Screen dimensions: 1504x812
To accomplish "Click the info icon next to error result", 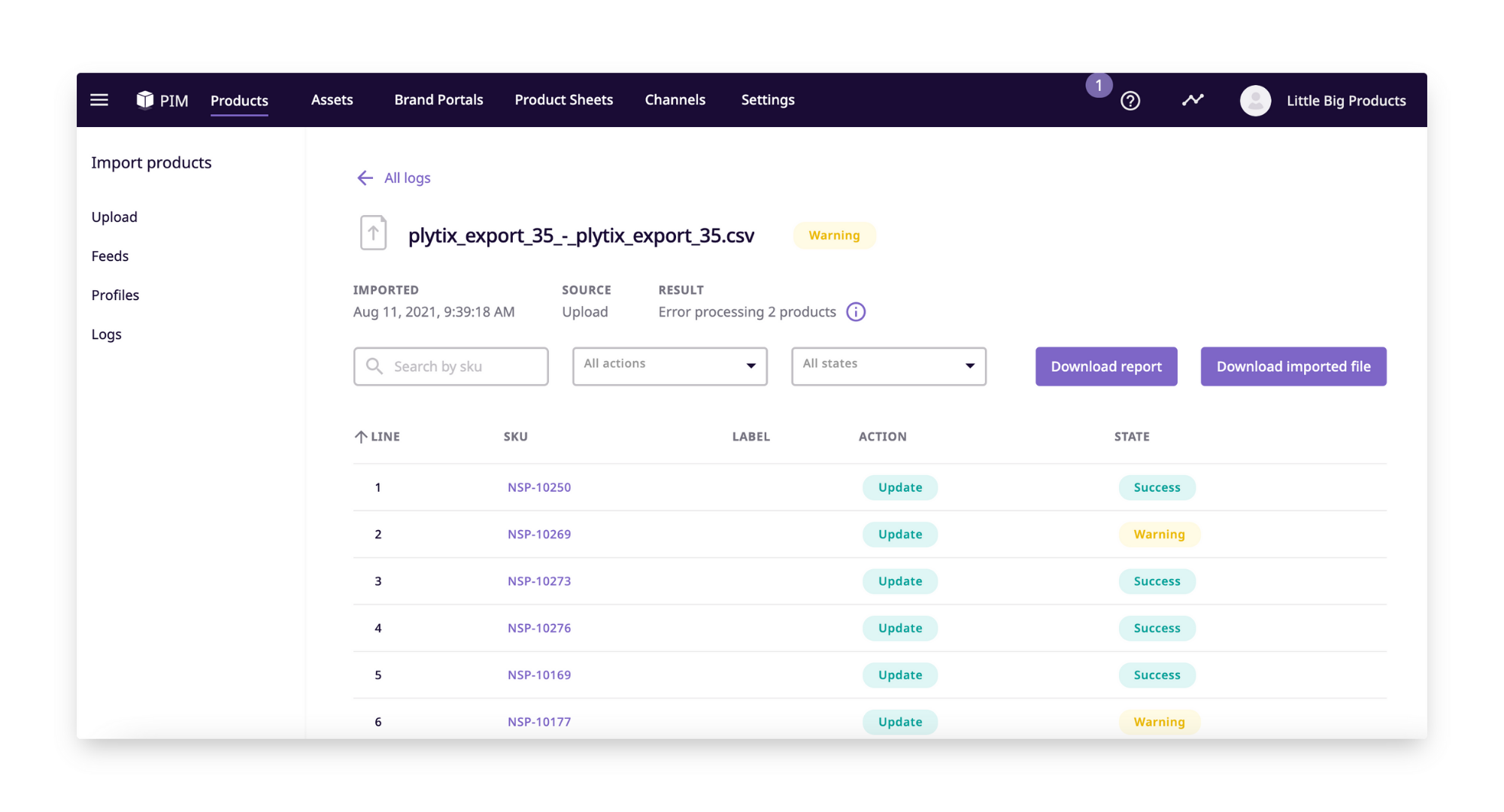I will pyautogui.click(x=856, y=312).
